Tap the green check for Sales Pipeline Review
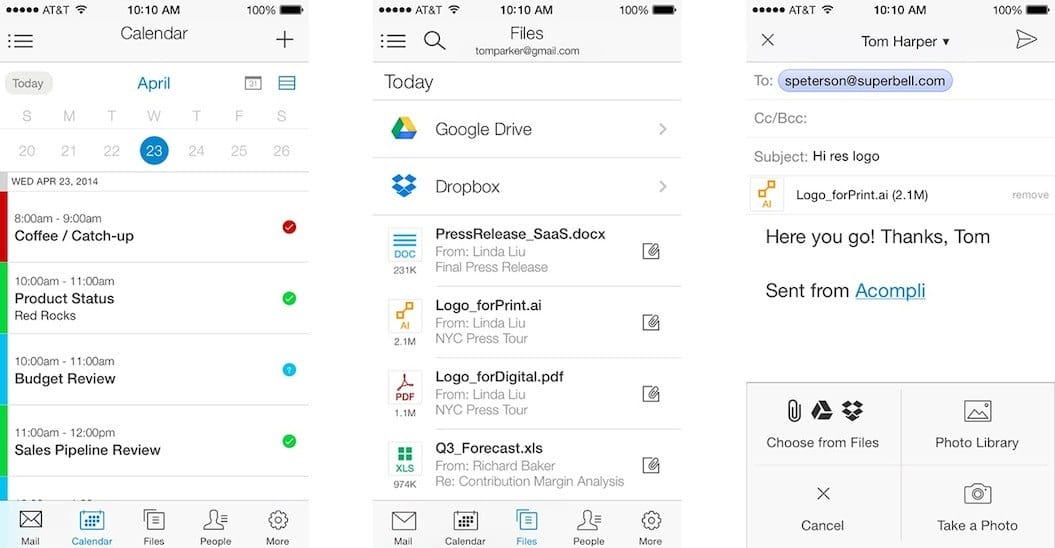 pyautogui.click(x=289, y=441)
